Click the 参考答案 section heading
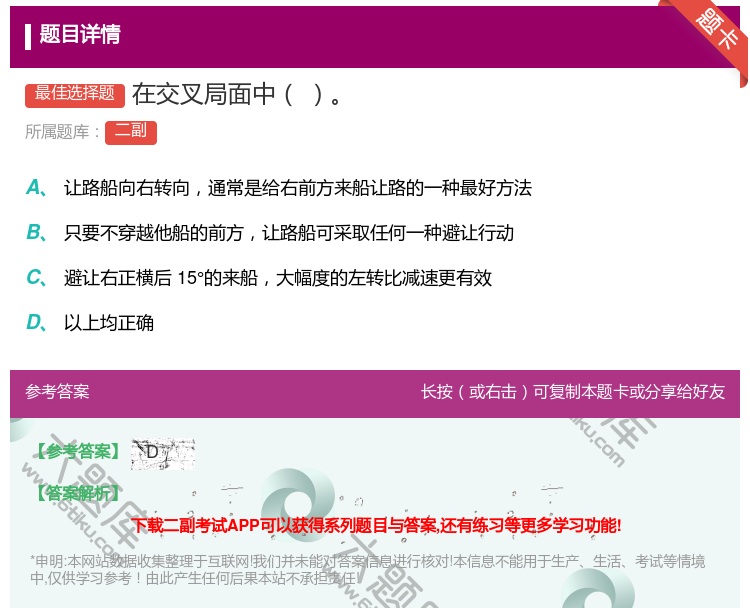This screenshot has width=750, height=608. pyautogui.click(x=57, y=392)
